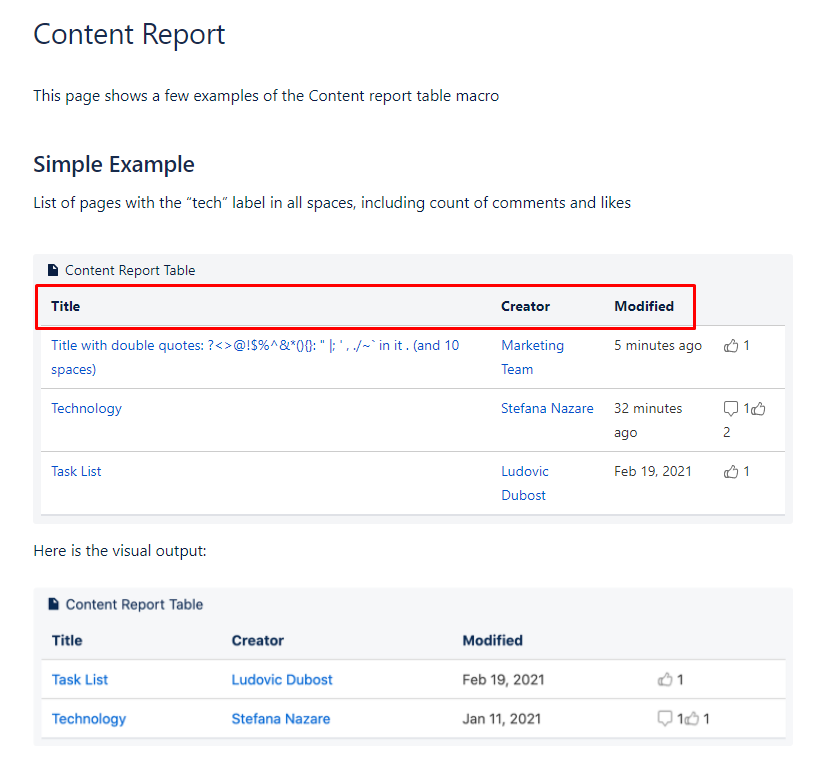
Task: Click the Content Report page heading
Action: (x=129, y=35)
